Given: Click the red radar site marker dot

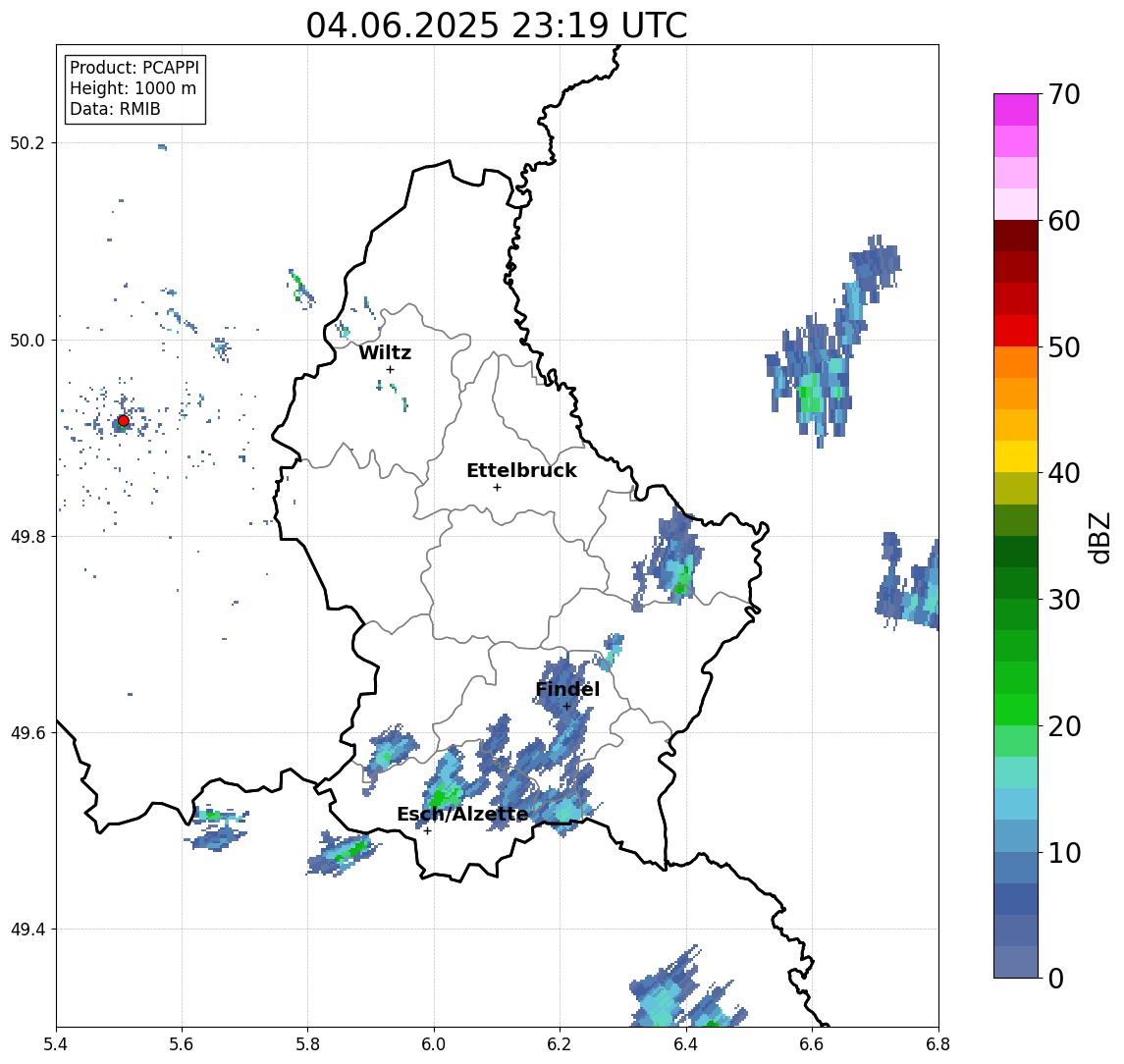Looking at the screenshot, I should pyautogui.click(x=124, y=421).
